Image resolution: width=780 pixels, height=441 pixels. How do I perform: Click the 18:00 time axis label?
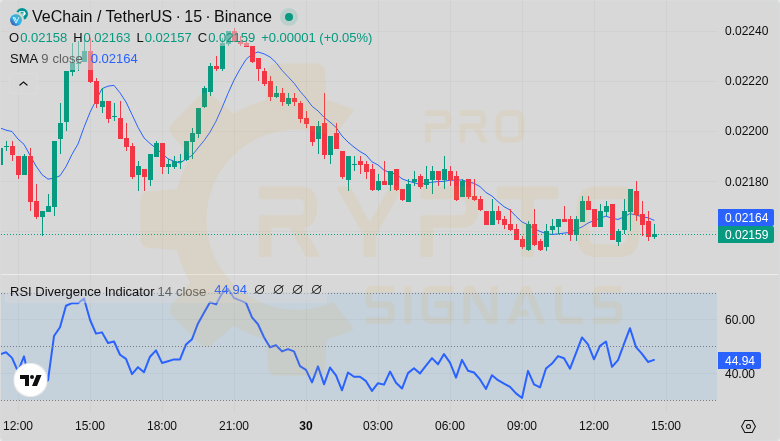pos(162,426)
